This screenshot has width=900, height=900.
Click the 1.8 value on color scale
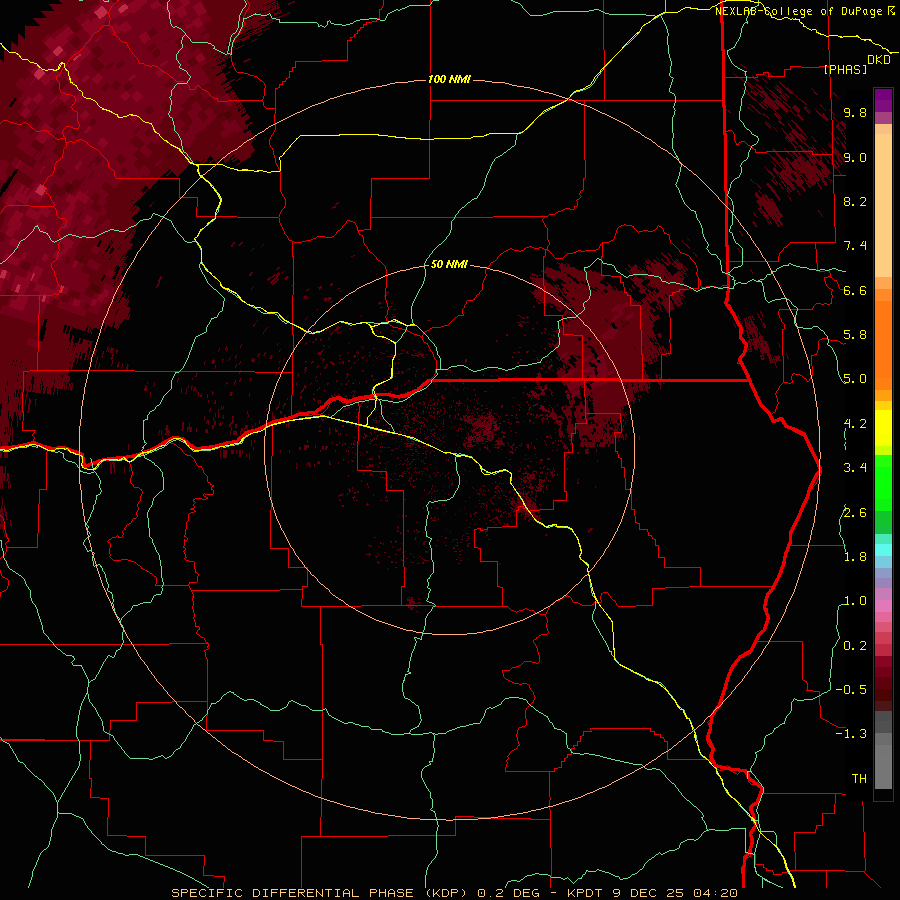pos(855,557)
